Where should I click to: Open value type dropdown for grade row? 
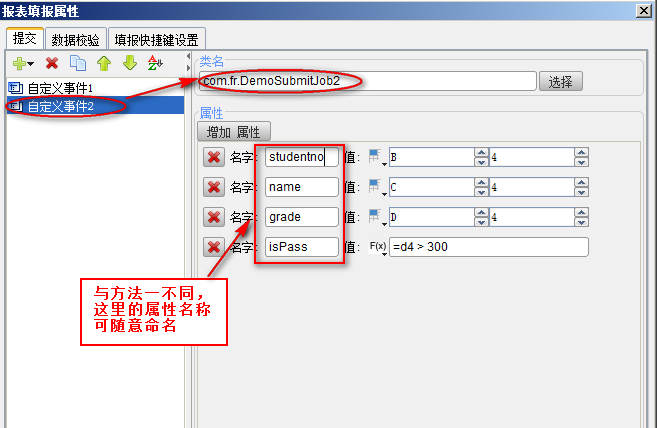(377, 217)
